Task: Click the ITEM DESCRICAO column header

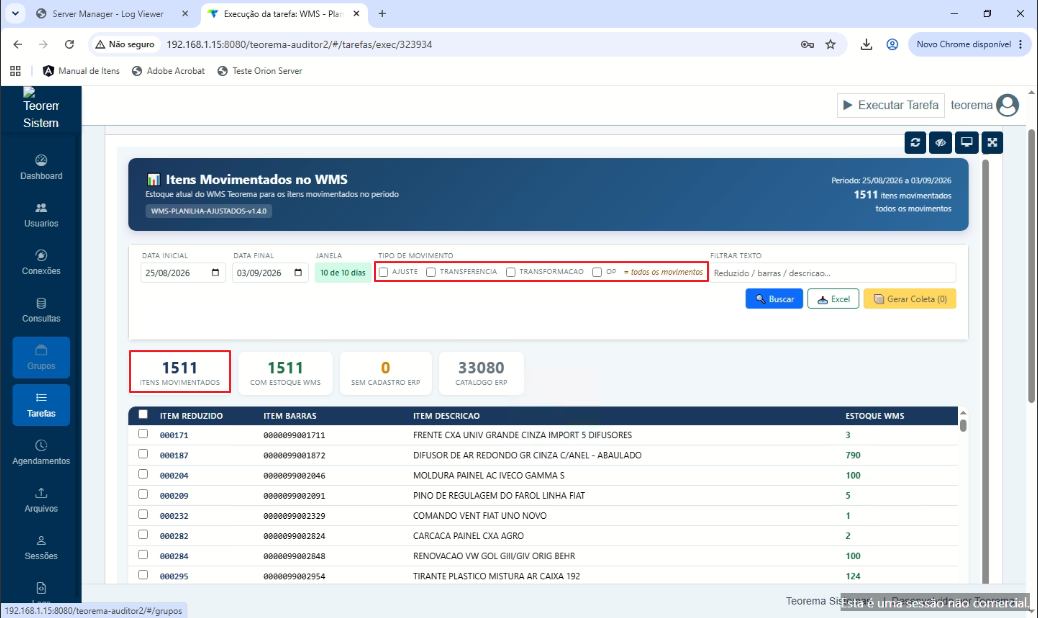Action: point(446,416)
